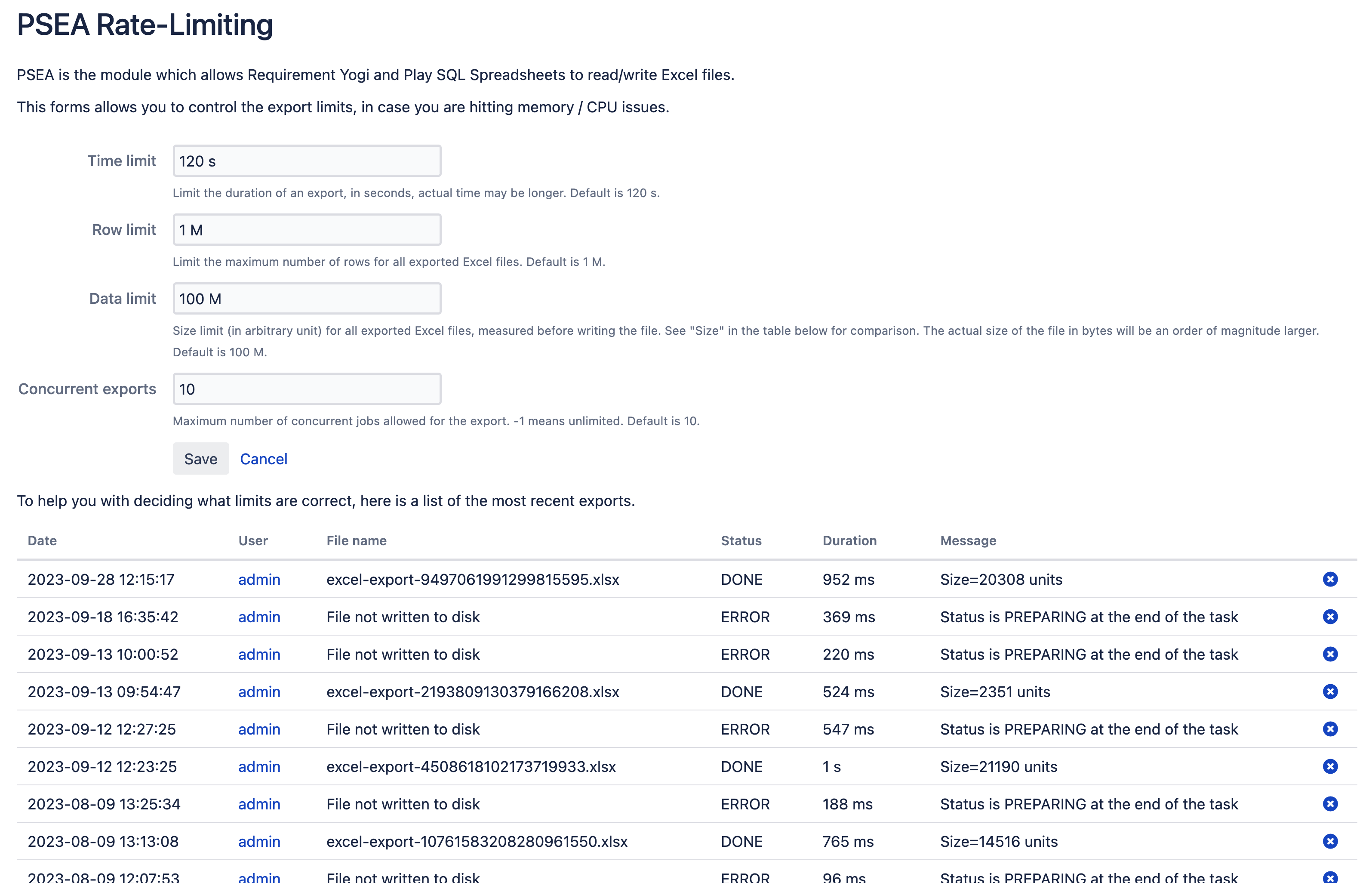Remove the 2023-08-09 13:13:08 export entry
Image resolution: width=1372 pixels, height=883 pixels.
pos(1329,841)
